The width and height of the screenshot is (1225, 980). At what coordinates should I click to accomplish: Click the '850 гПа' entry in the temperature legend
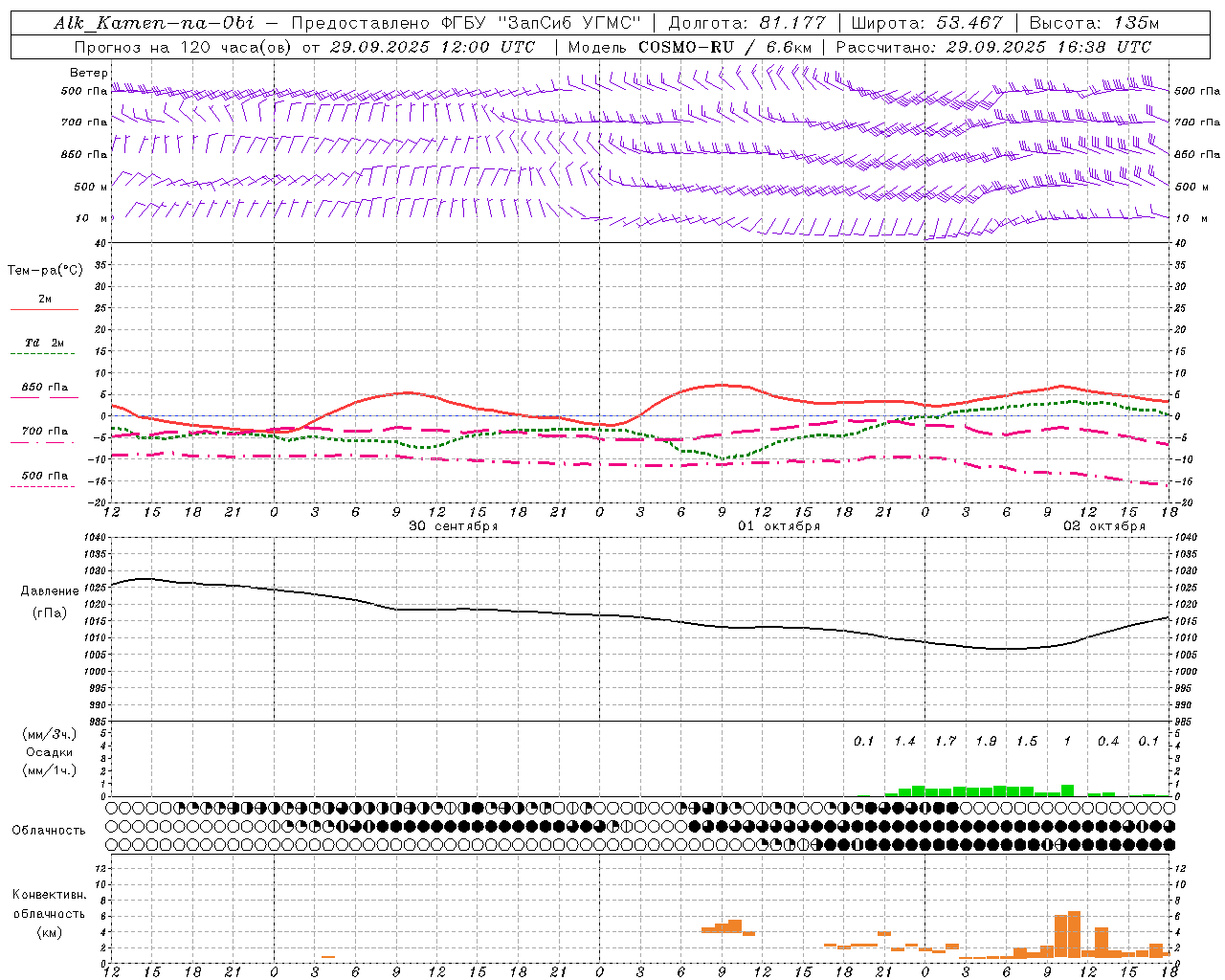tap(45, 388)
